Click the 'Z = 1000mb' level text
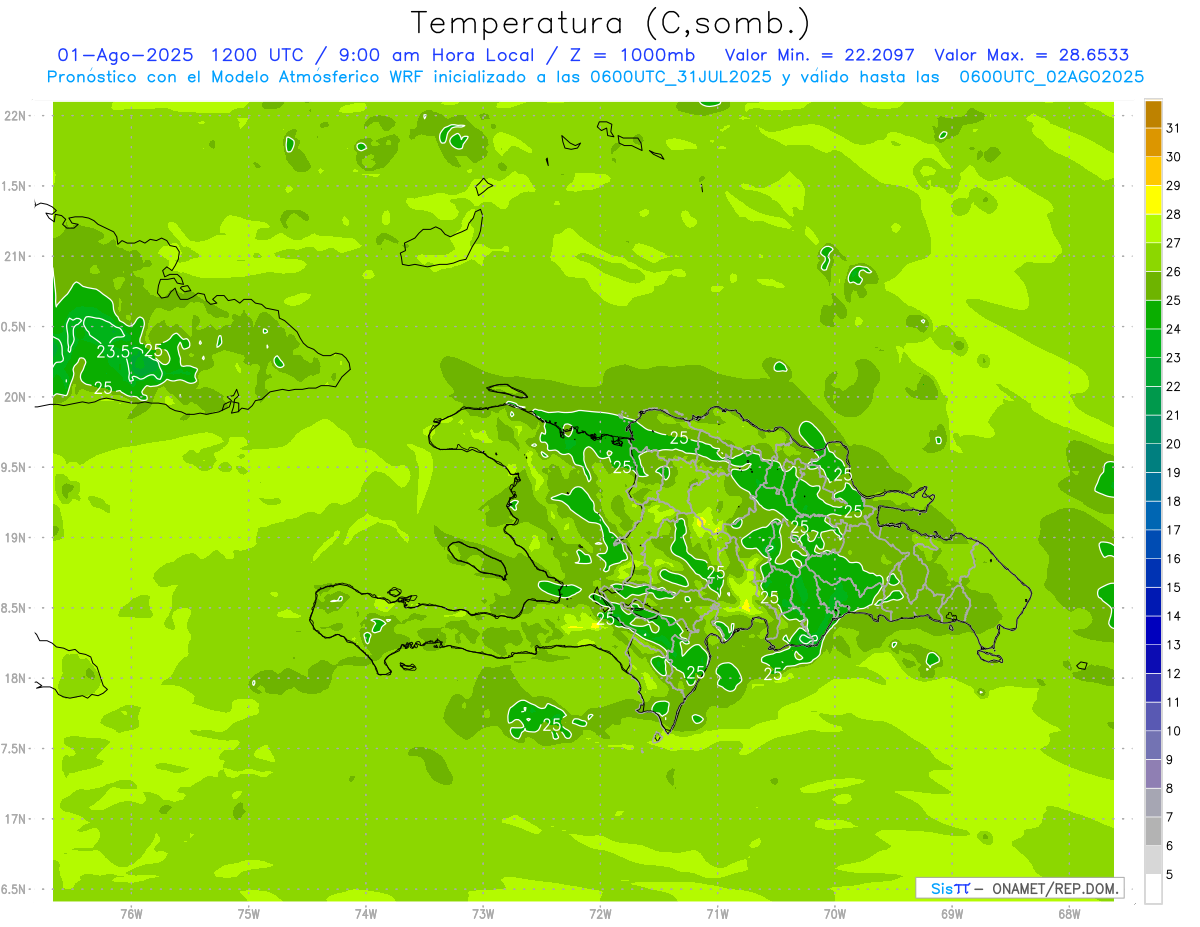This screenshot has height=927, width=1200. tap(639, 55)
